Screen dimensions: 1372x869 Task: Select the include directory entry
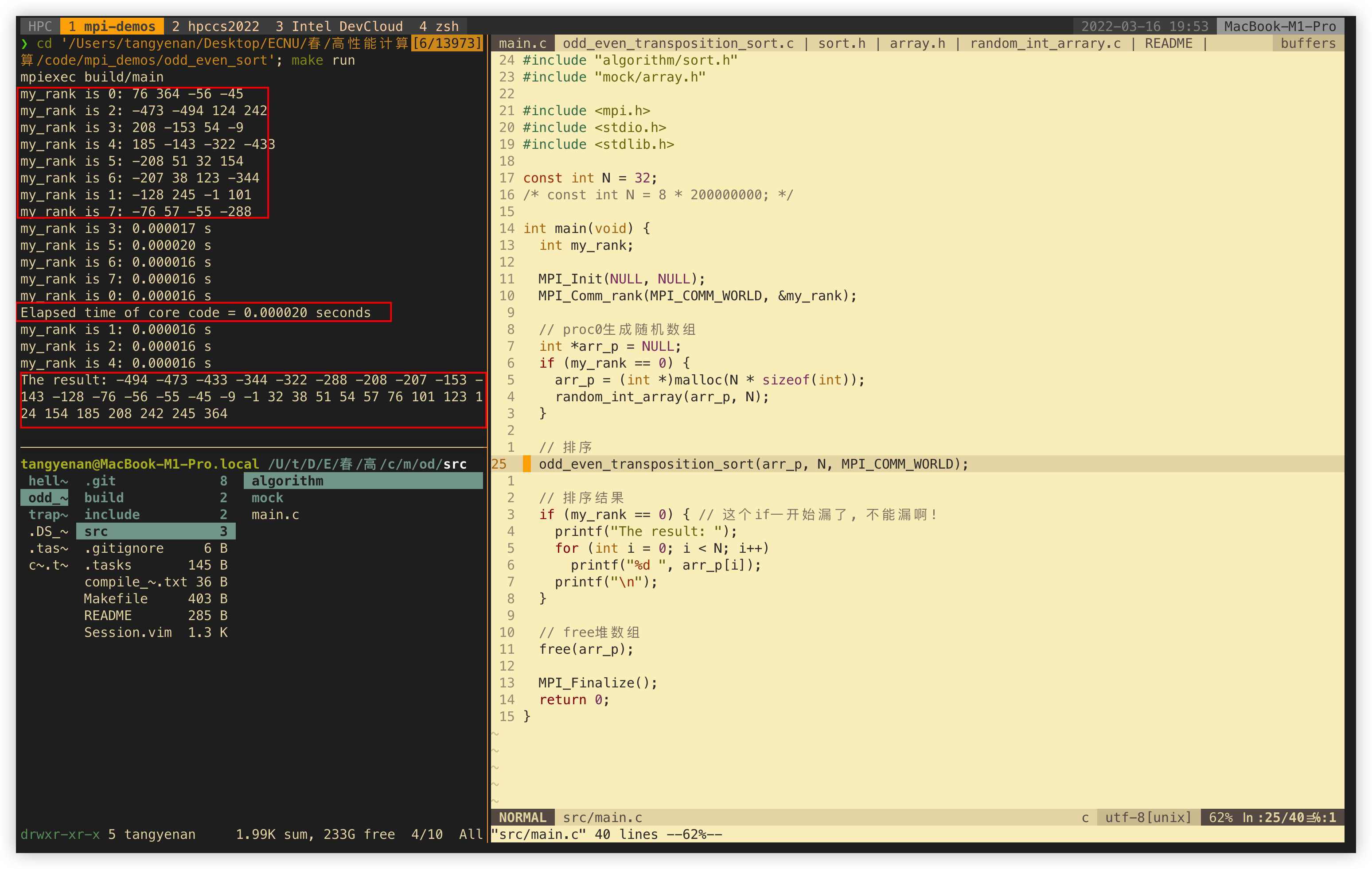112,514
